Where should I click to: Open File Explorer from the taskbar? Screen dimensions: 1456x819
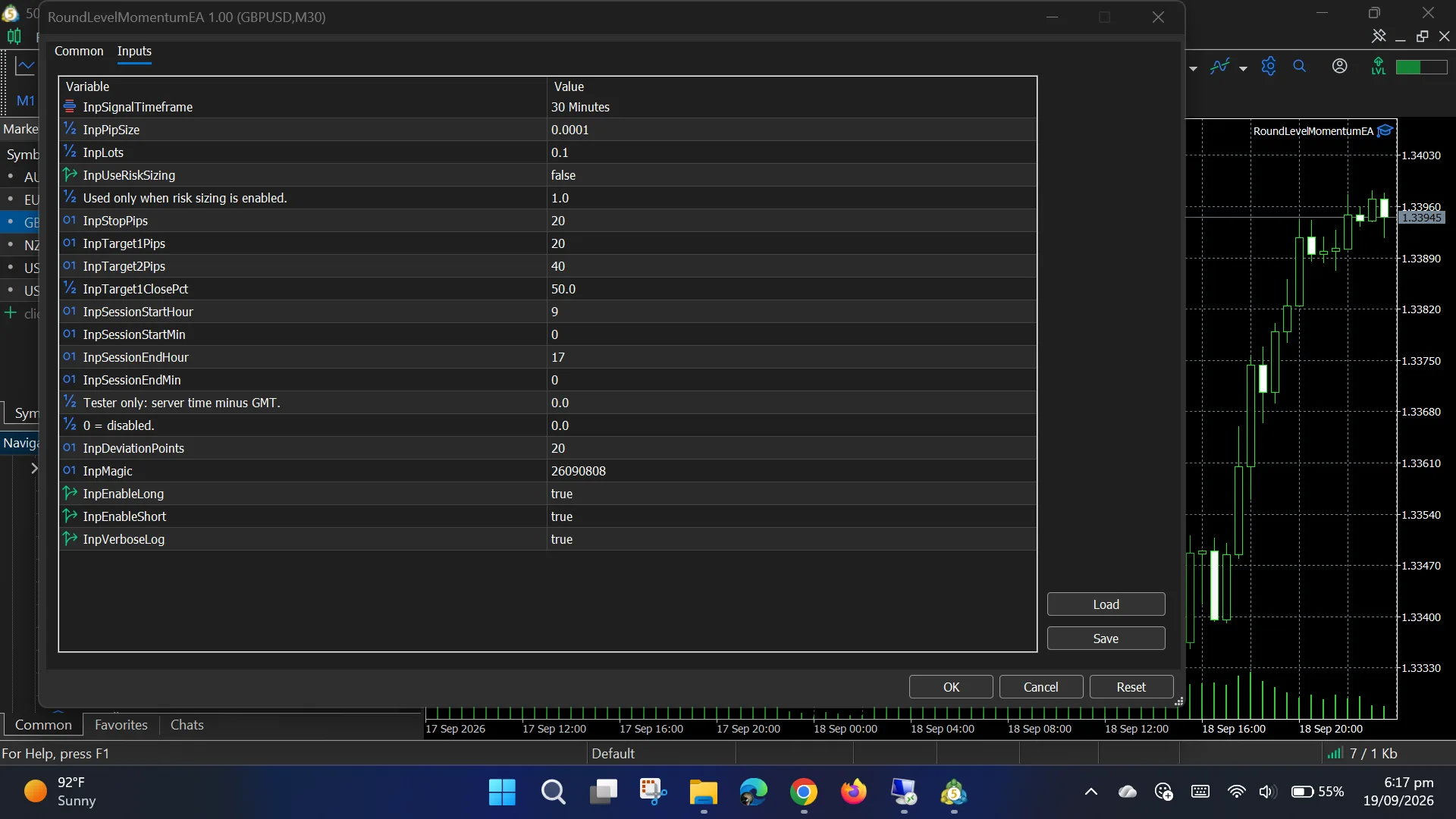point(704,792)
